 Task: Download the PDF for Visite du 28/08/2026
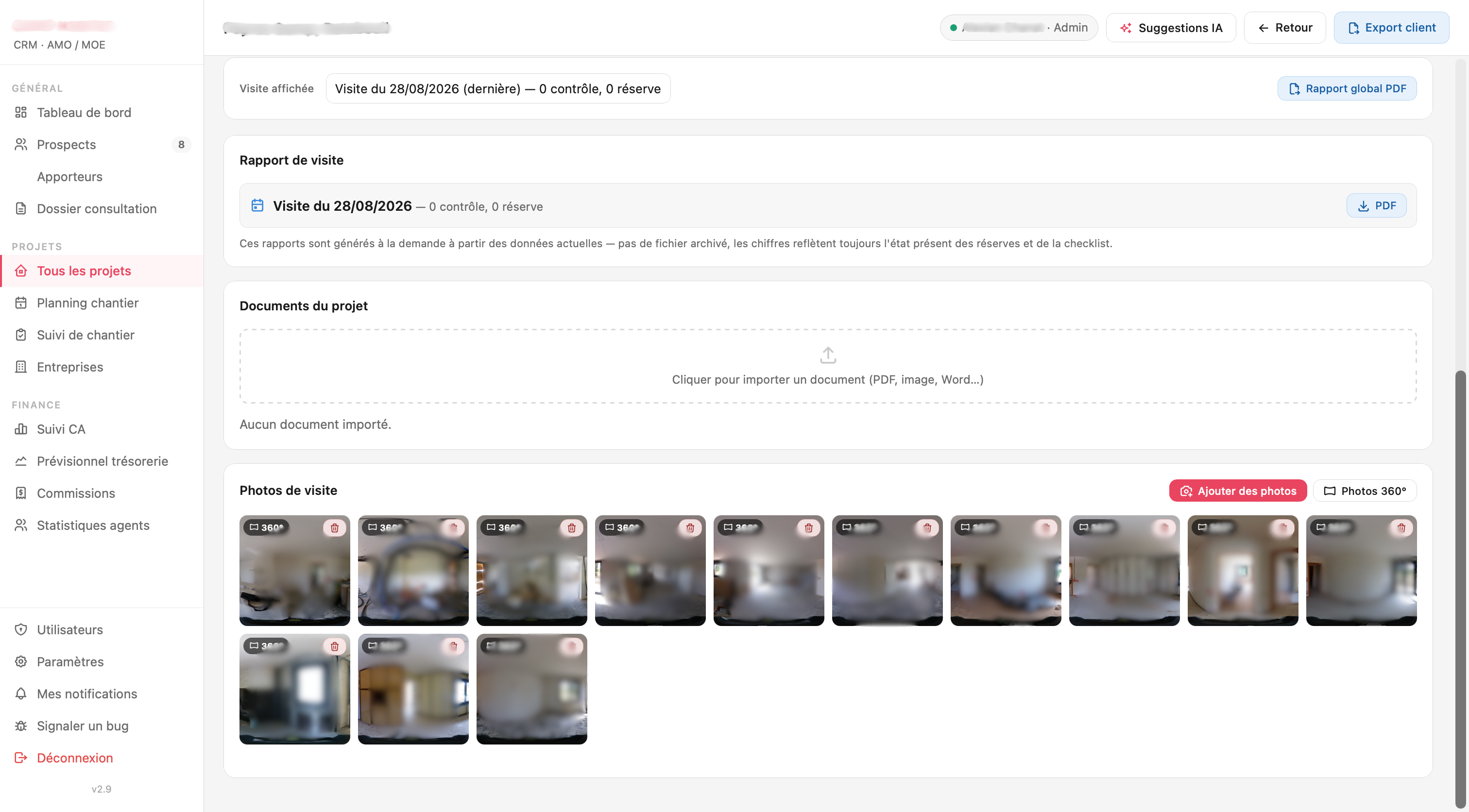click(x=1376, y=205)
